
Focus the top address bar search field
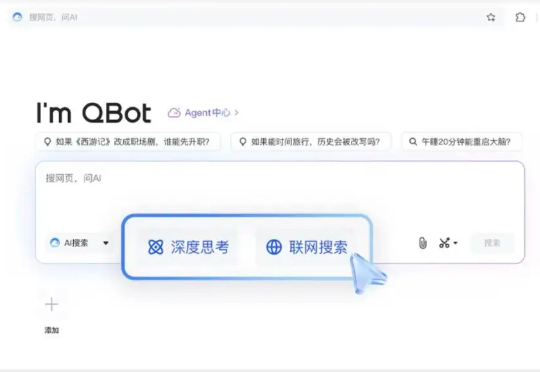click(255, 17)
